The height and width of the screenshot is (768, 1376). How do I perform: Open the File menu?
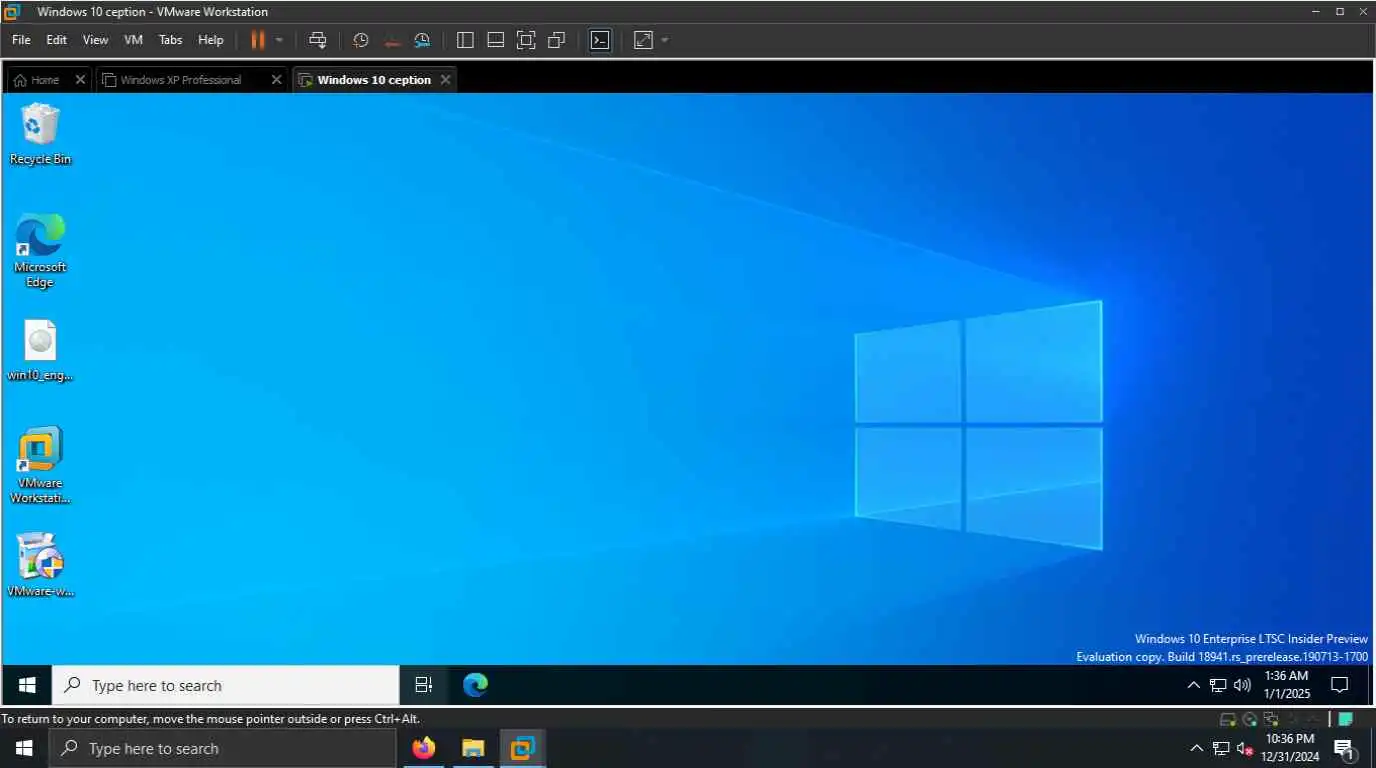(21, 40)
